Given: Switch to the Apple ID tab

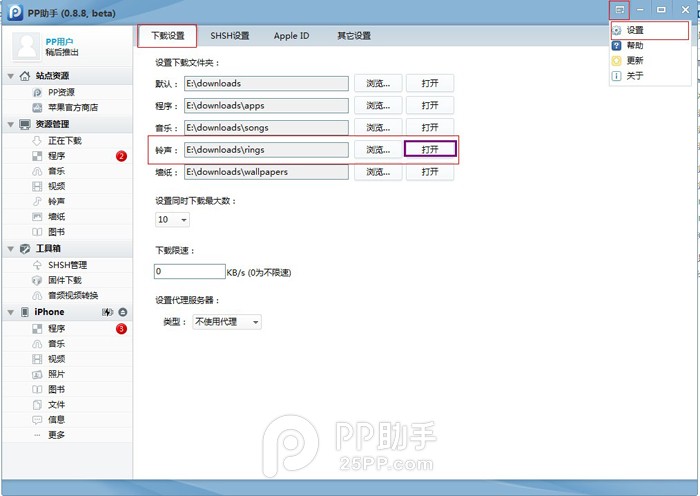Looking at the screenshot, I should (292, 36).
